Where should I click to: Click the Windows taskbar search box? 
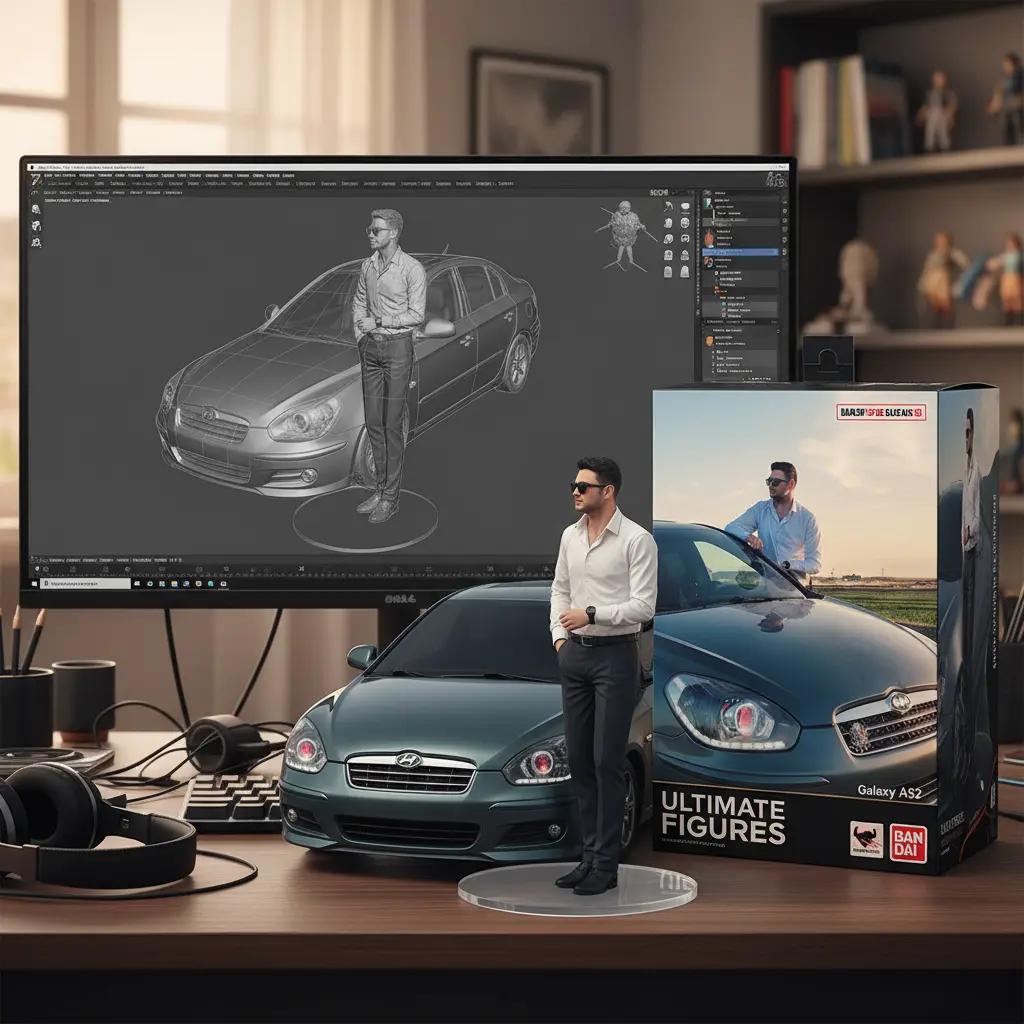tap(86, 584)
